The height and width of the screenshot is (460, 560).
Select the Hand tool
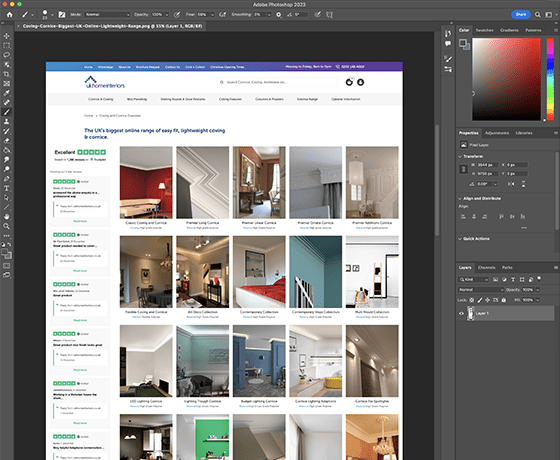[x=6, y=217]
